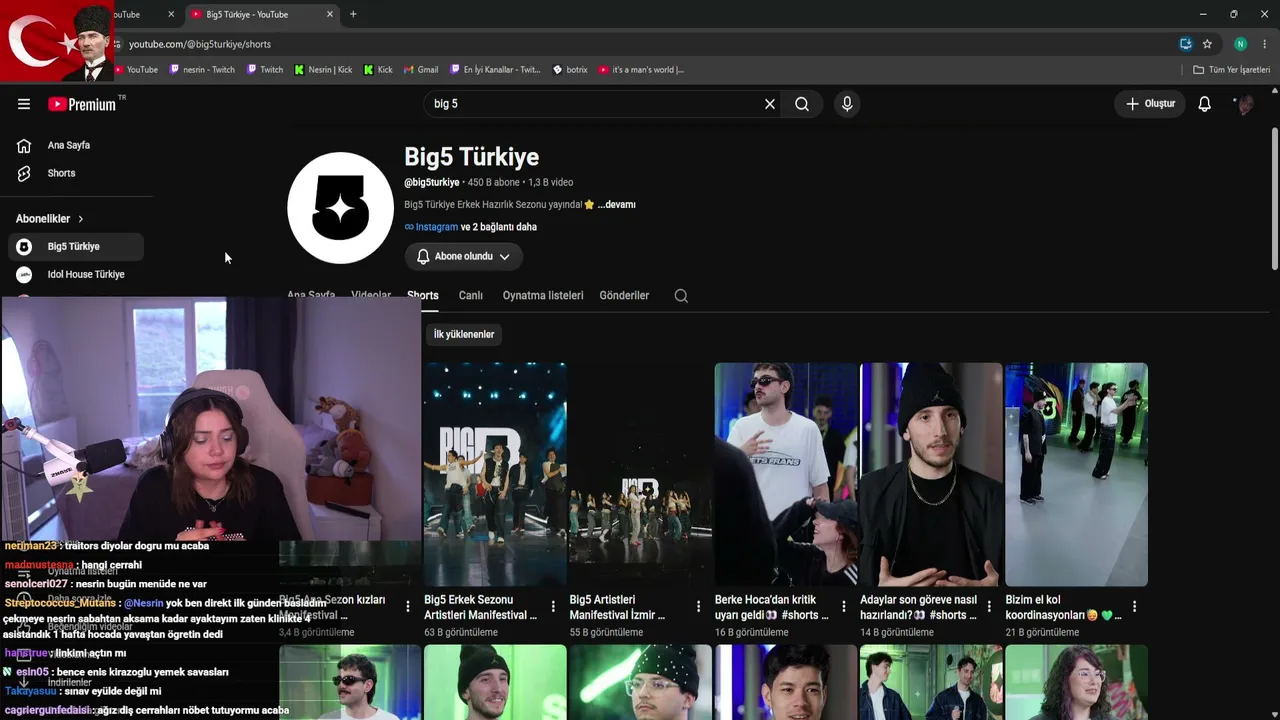1280x720 pixels.
Task: Open the YouTube bookmark
Action: click(136, 70)
